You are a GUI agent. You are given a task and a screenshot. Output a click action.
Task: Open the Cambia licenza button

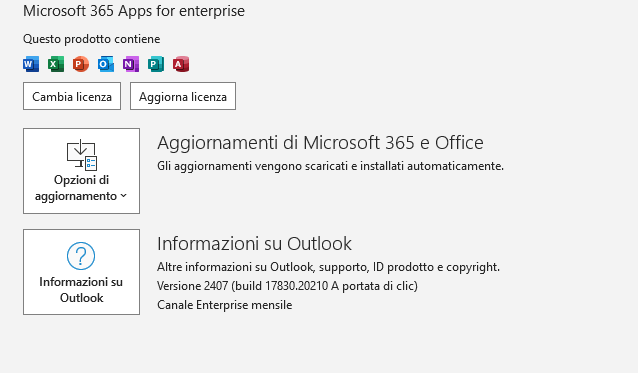click(x=72, y=96)
